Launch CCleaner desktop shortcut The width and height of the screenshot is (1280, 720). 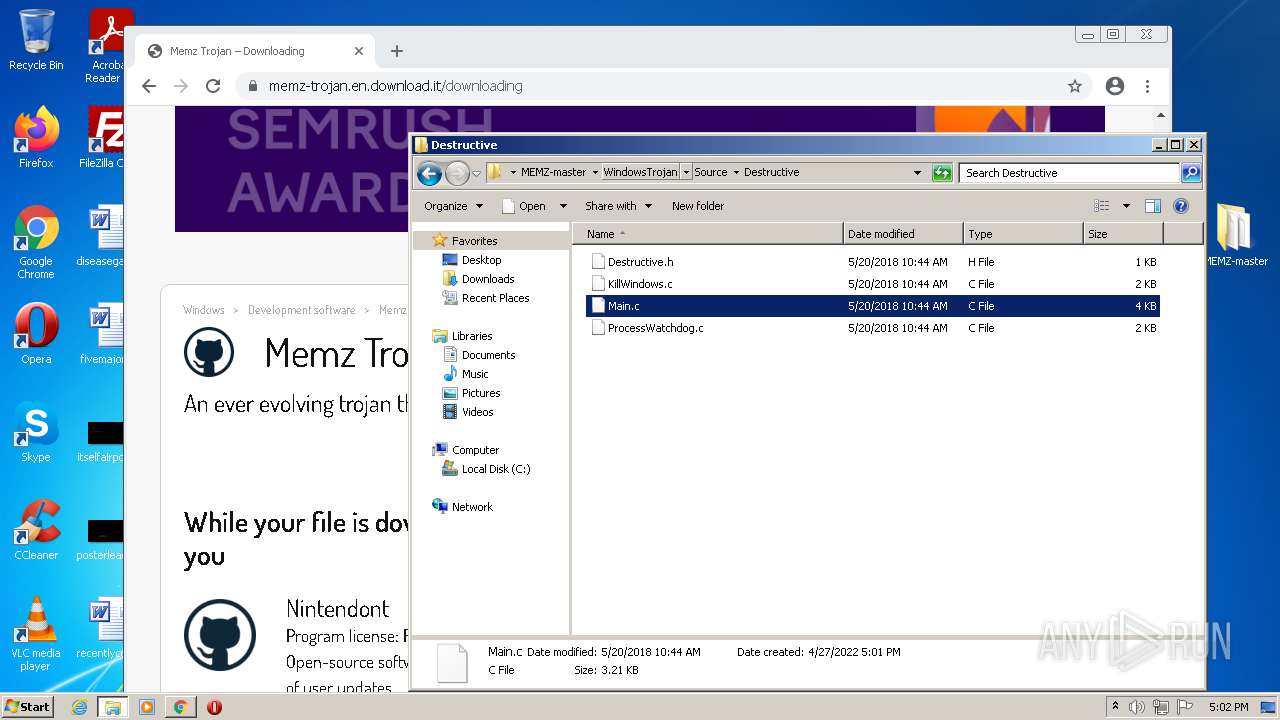(x=36, y=530)
